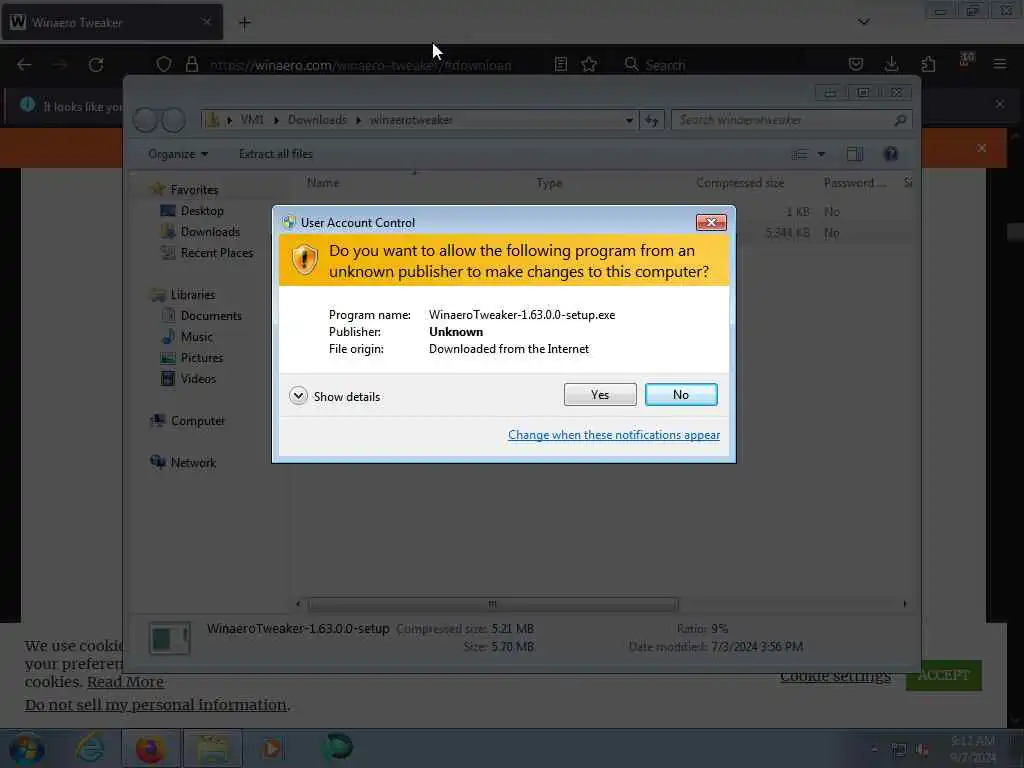Accept cookies with the ACCEPT button

coord(943,675)
